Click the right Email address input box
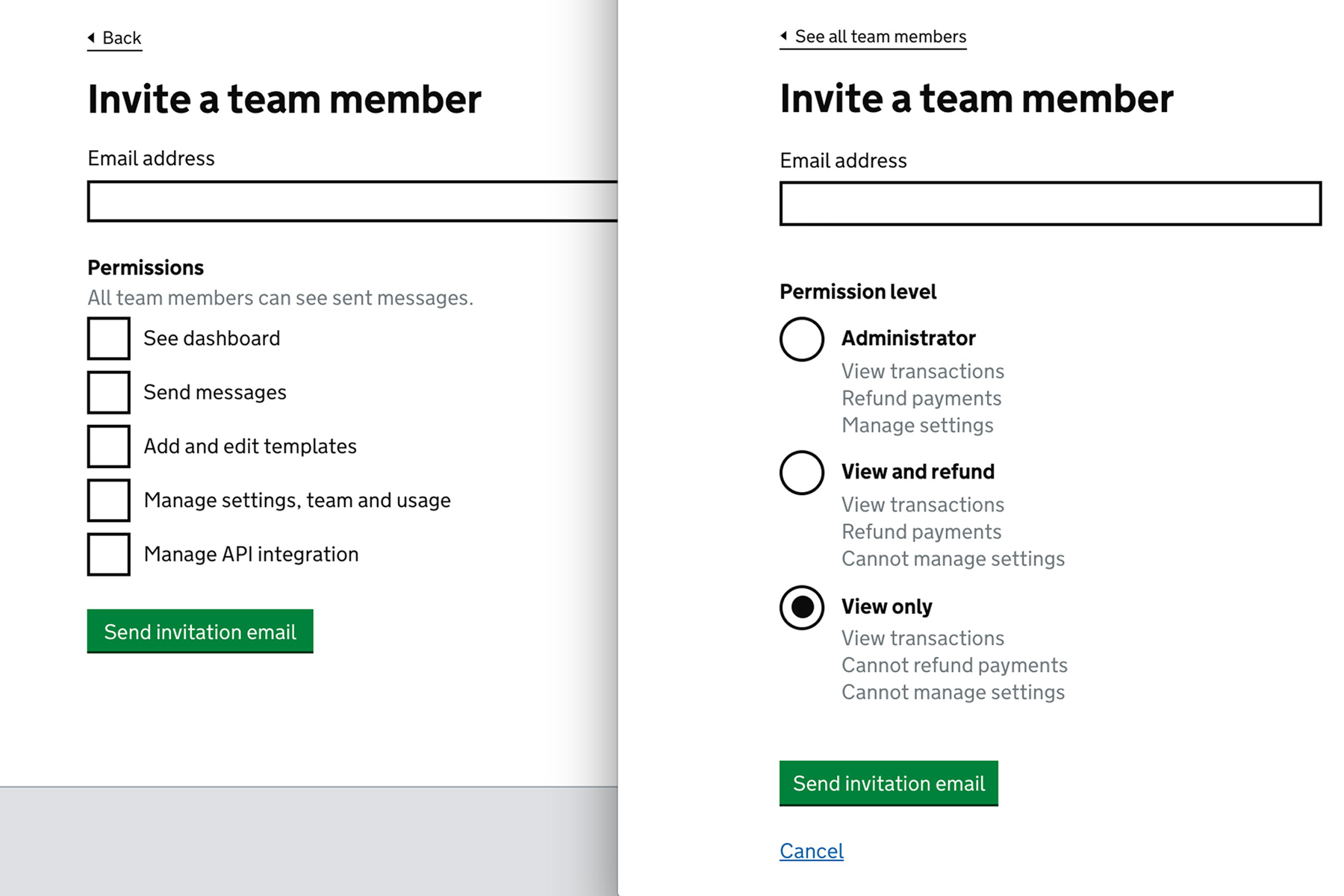Image resolution: width=1344 pixels, height=896 pixels. (x=1051, y=203)
